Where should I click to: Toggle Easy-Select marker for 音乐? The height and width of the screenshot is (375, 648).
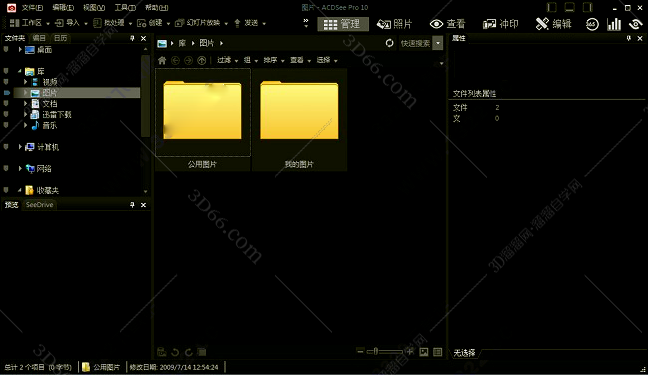(6, 125)
